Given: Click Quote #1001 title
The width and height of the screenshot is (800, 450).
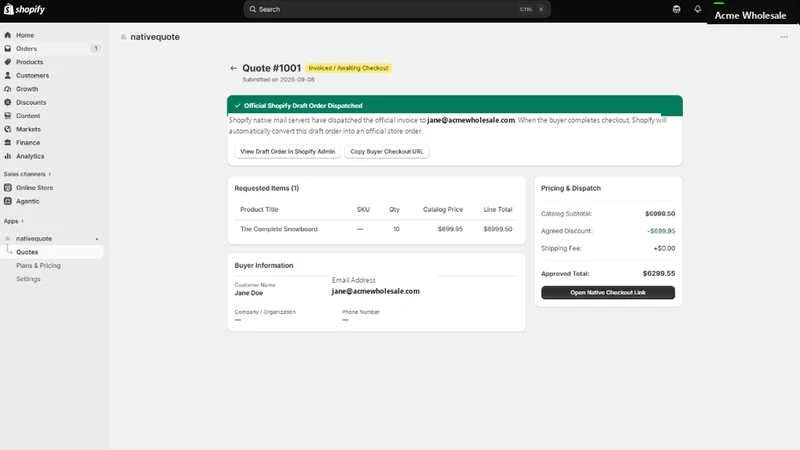Looking at the screenshot, I should (271, 68).
